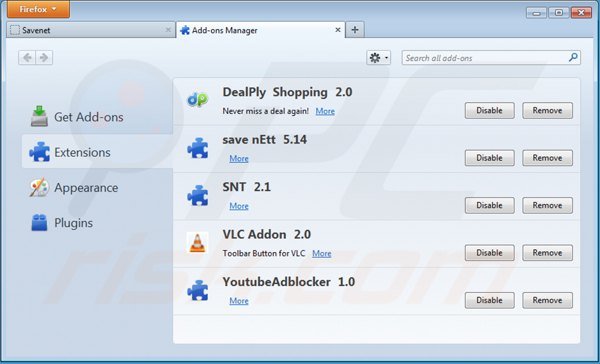Click the VLC Addon cone icon
This screenshot has width=600, height=364.
tap(197, 243)
